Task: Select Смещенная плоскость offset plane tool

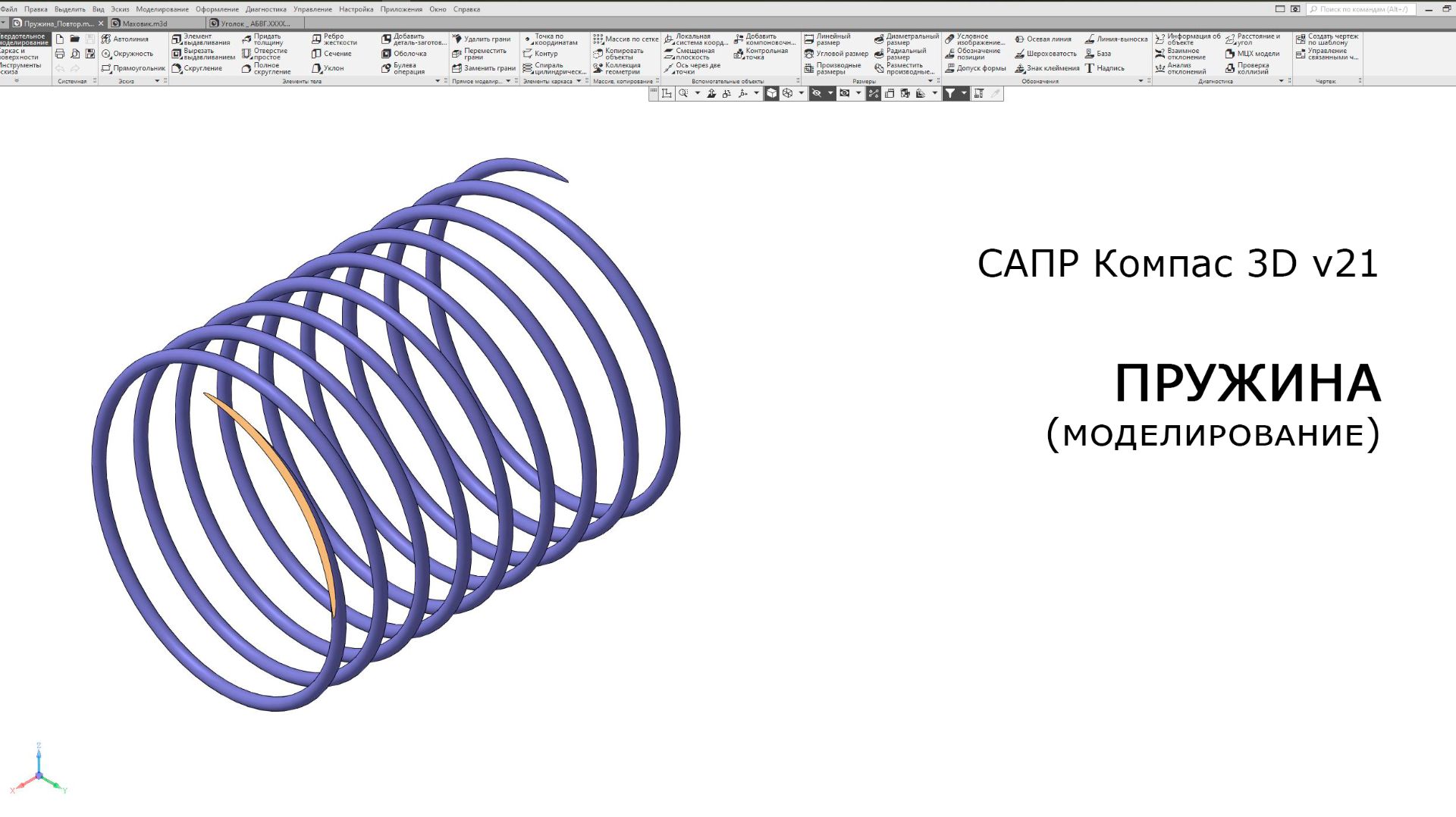Action: tap(689, 54)
